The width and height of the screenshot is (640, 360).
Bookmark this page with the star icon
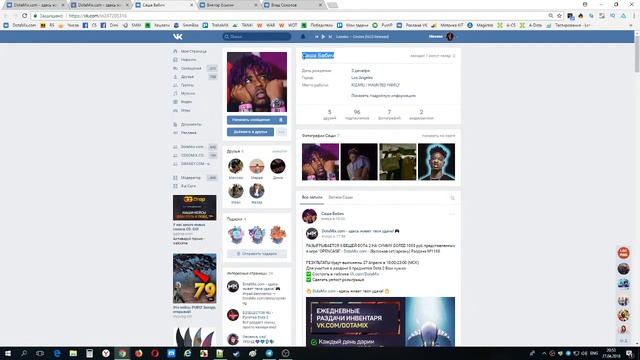559,16
